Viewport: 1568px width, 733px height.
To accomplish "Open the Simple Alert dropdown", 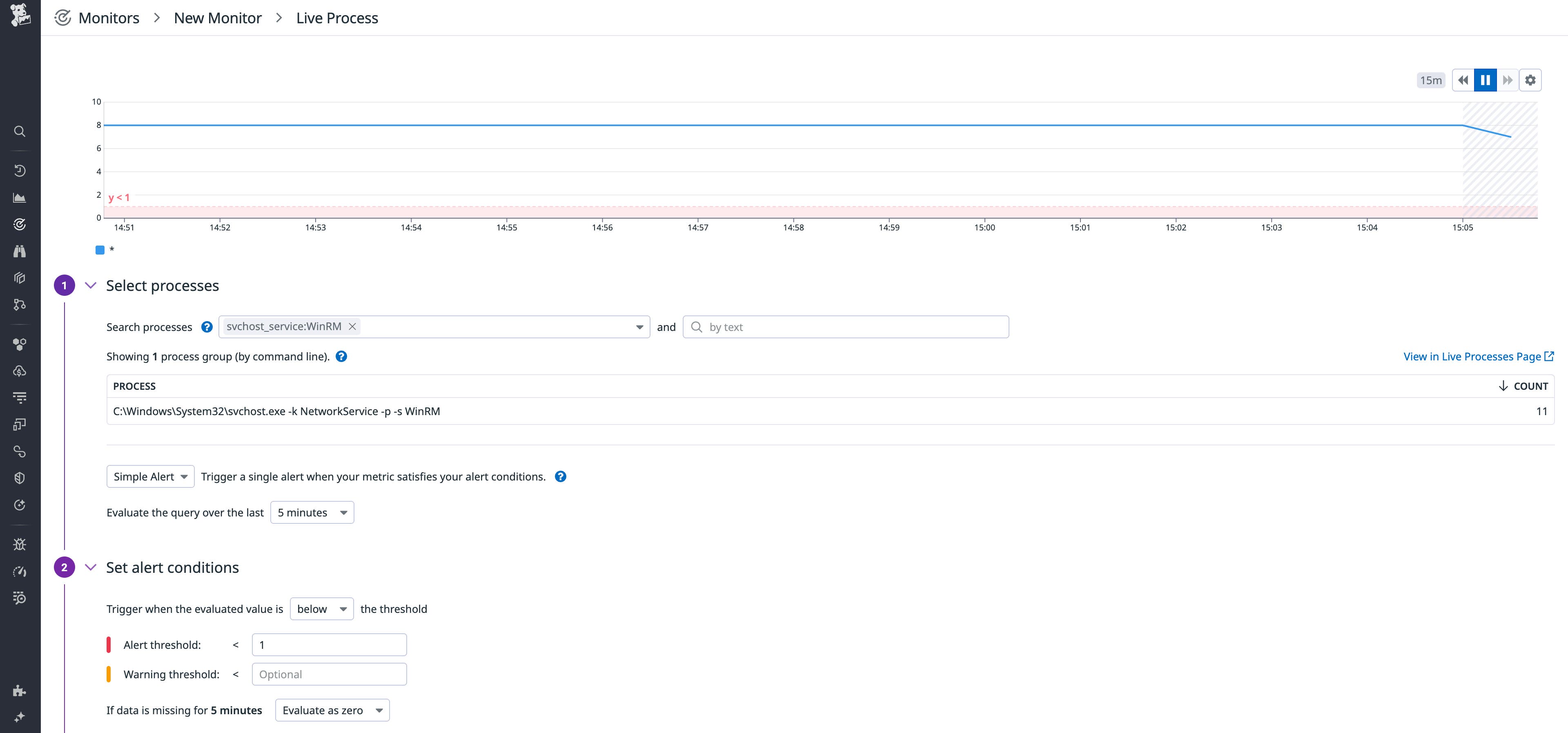I will tap(150, 476).
